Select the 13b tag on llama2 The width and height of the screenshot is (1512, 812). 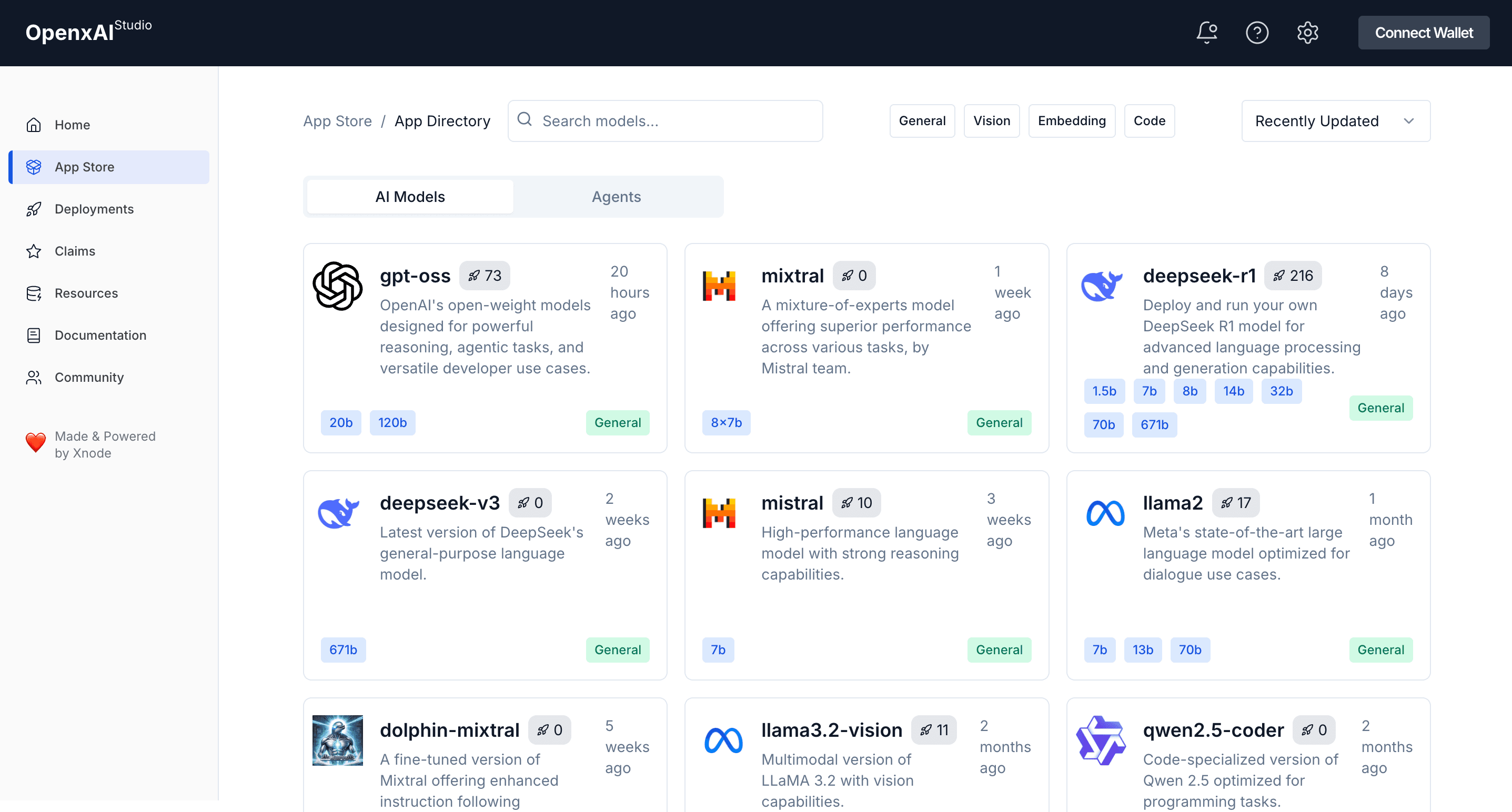coord(1142,650)
